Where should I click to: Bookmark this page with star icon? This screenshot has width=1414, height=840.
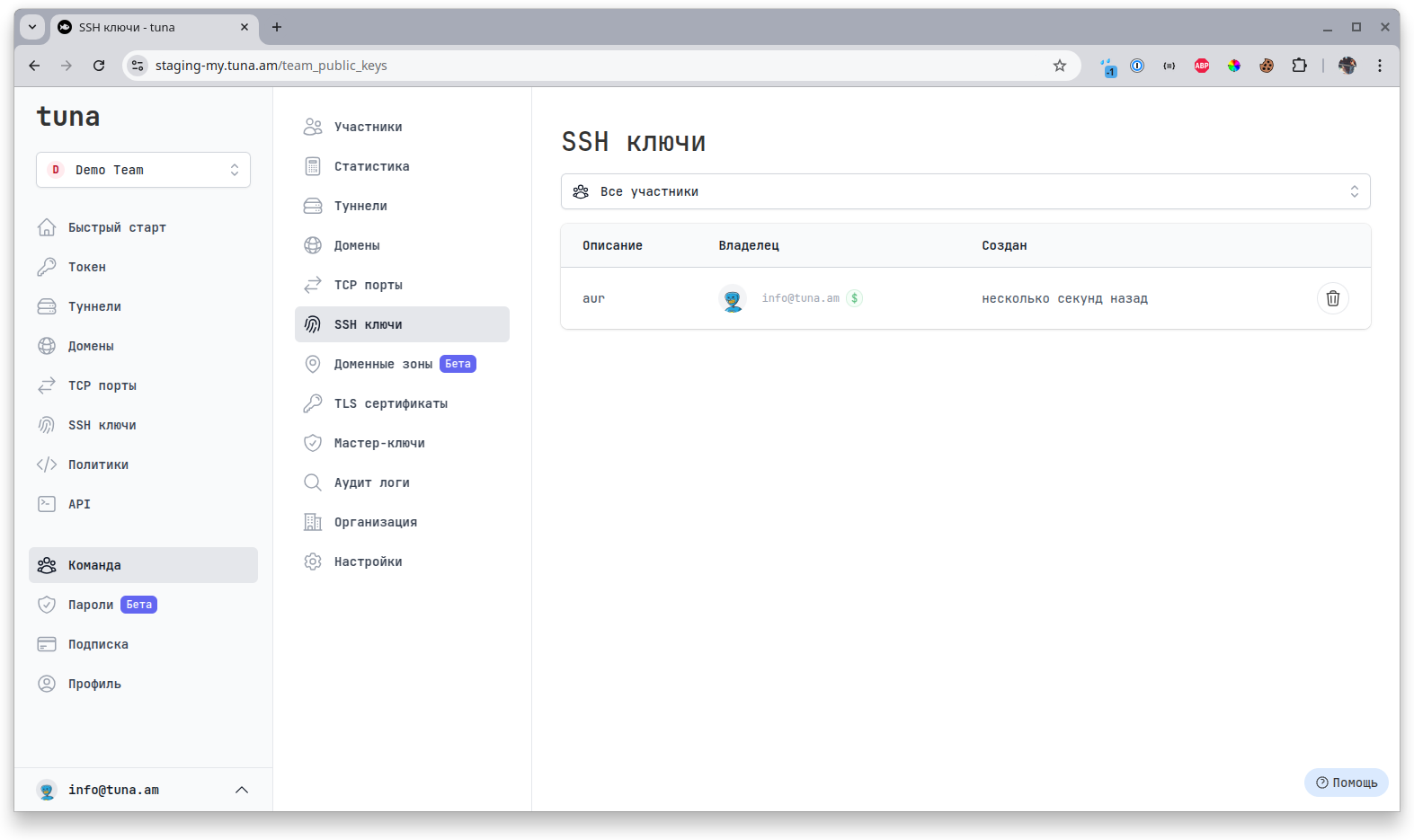(1060, 66)
